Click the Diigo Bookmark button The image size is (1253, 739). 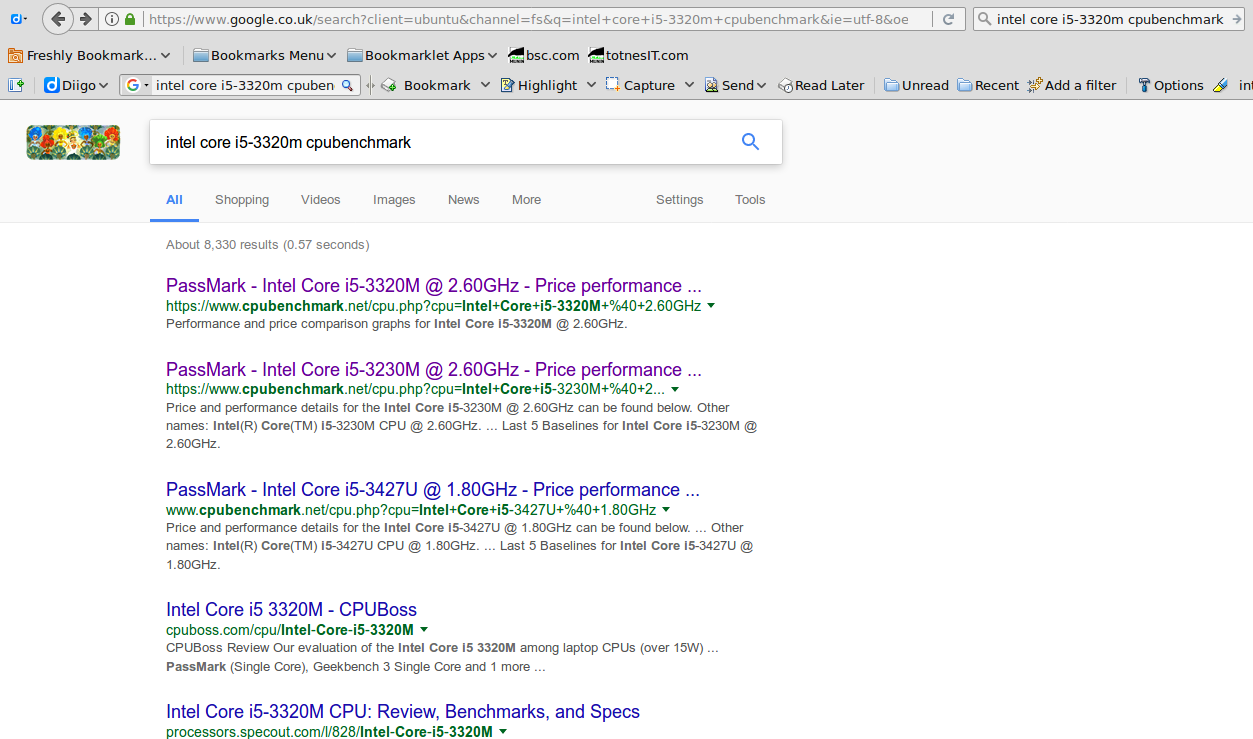(x=427, y=85)
